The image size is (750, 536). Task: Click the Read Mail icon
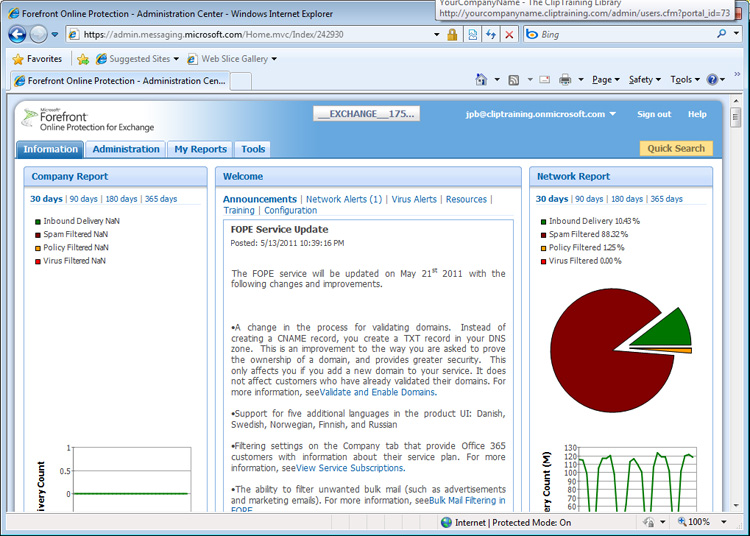click(x=544, y=79)
